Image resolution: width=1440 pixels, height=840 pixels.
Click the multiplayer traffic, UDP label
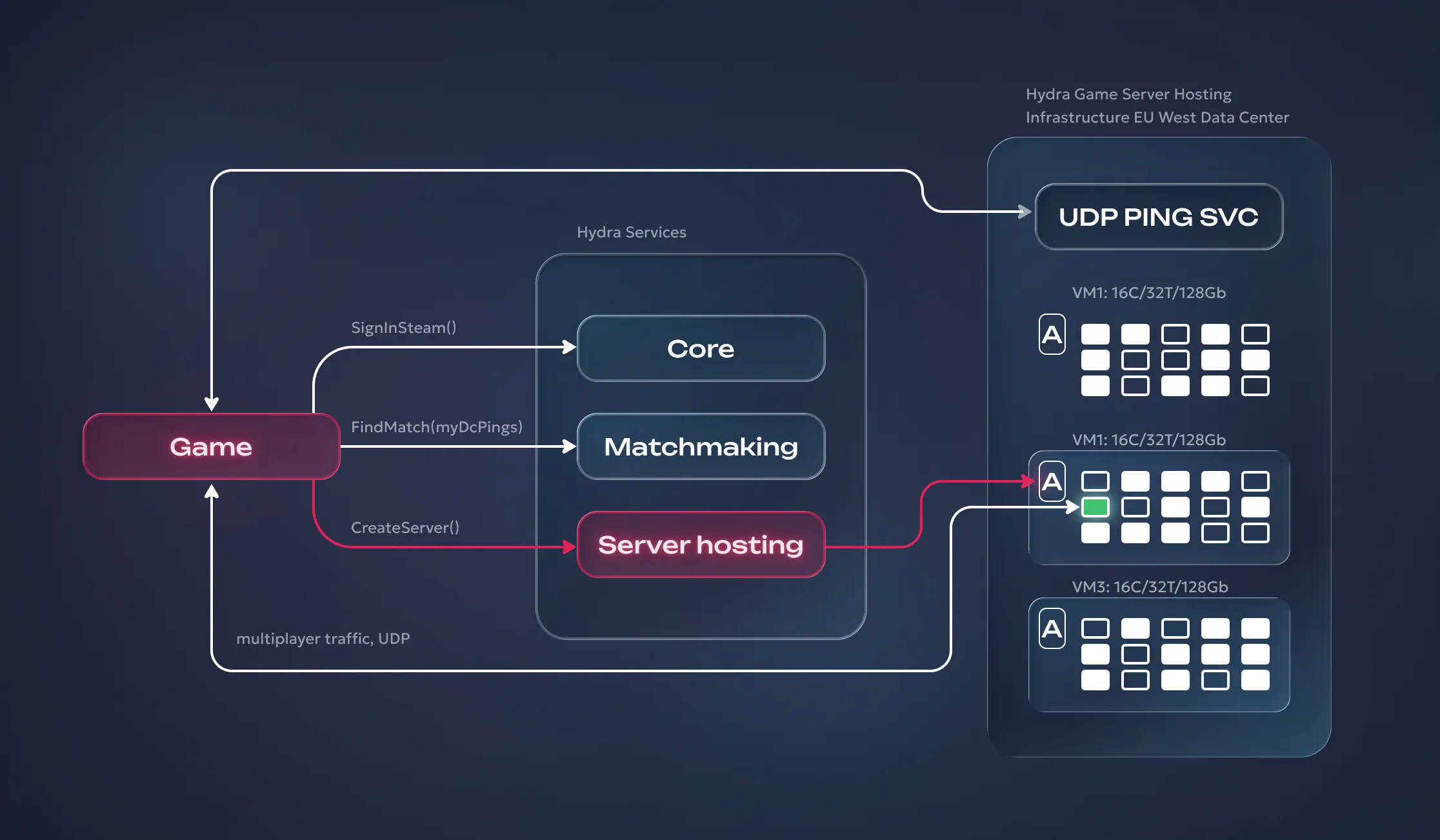click(x=323, y=639)
